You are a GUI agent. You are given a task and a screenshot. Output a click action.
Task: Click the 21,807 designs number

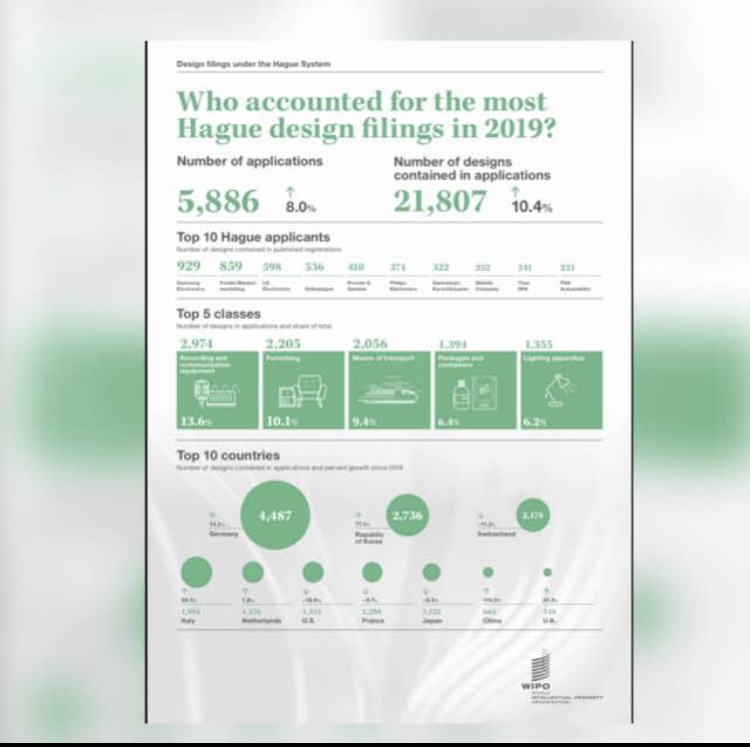440,201
